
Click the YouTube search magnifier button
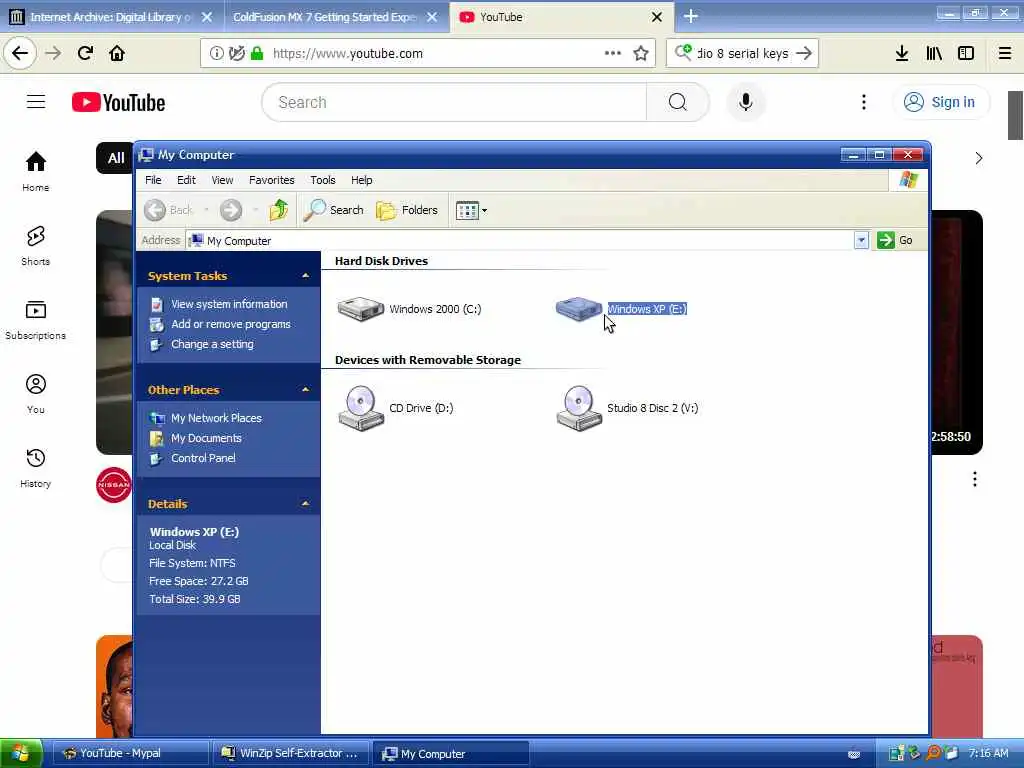pyautogui.click(x=678, y=103)
